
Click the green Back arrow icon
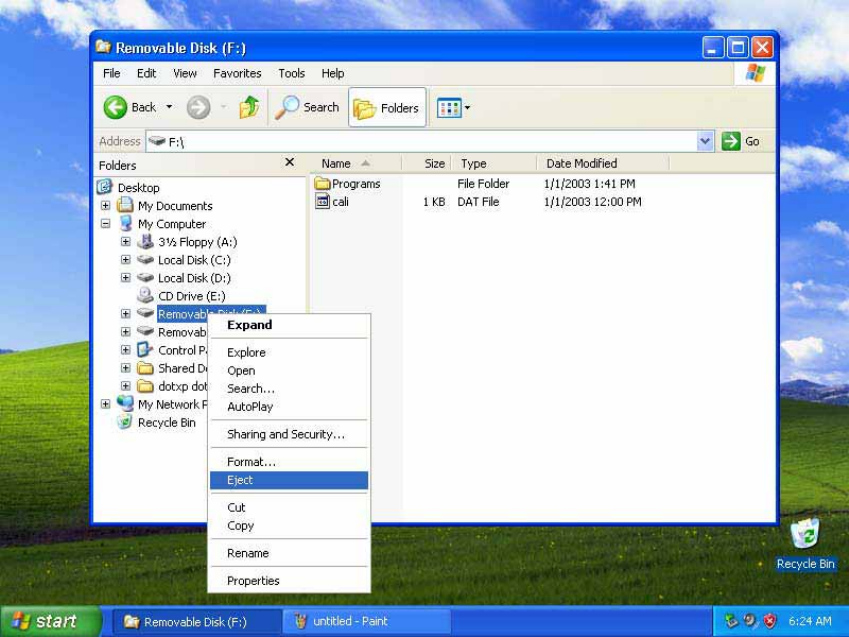115,107
